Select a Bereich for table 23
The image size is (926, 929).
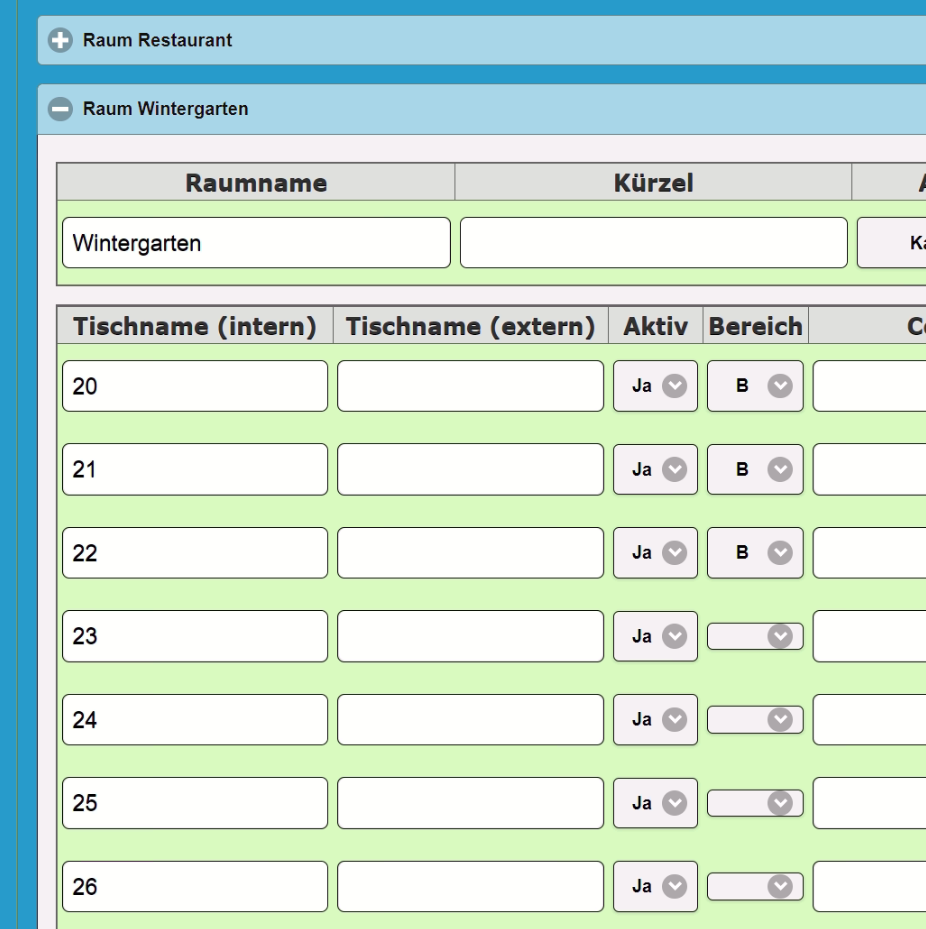point(755,636)
